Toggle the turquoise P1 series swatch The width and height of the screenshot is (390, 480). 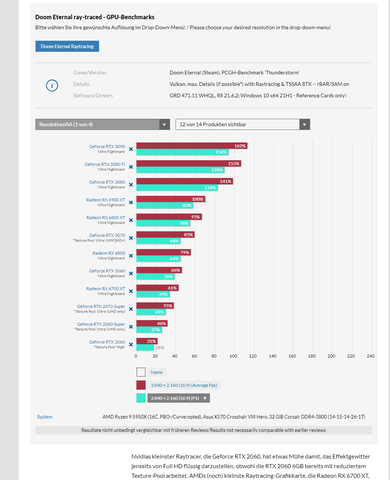tap(141, 398)
